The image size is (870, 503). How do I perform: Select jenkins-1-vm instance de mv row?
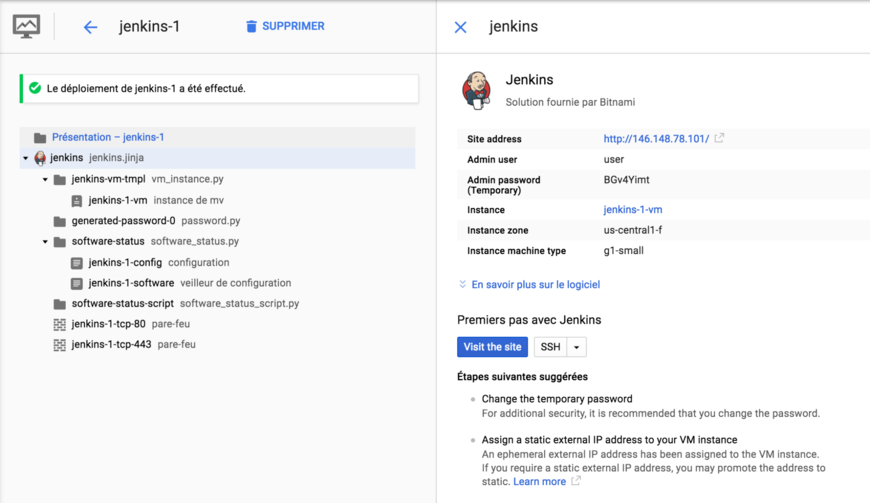(156, 200)
